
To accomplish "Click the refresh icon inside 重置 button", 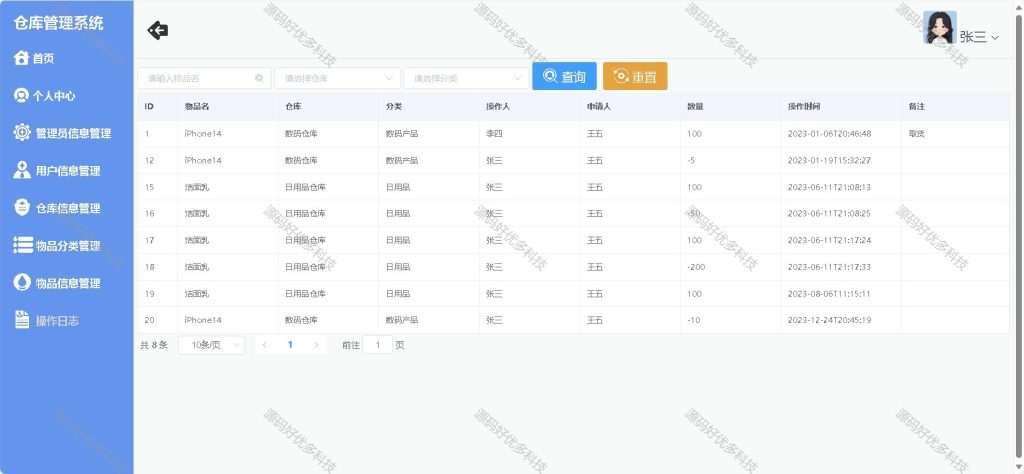I will [x=620, y=76].
